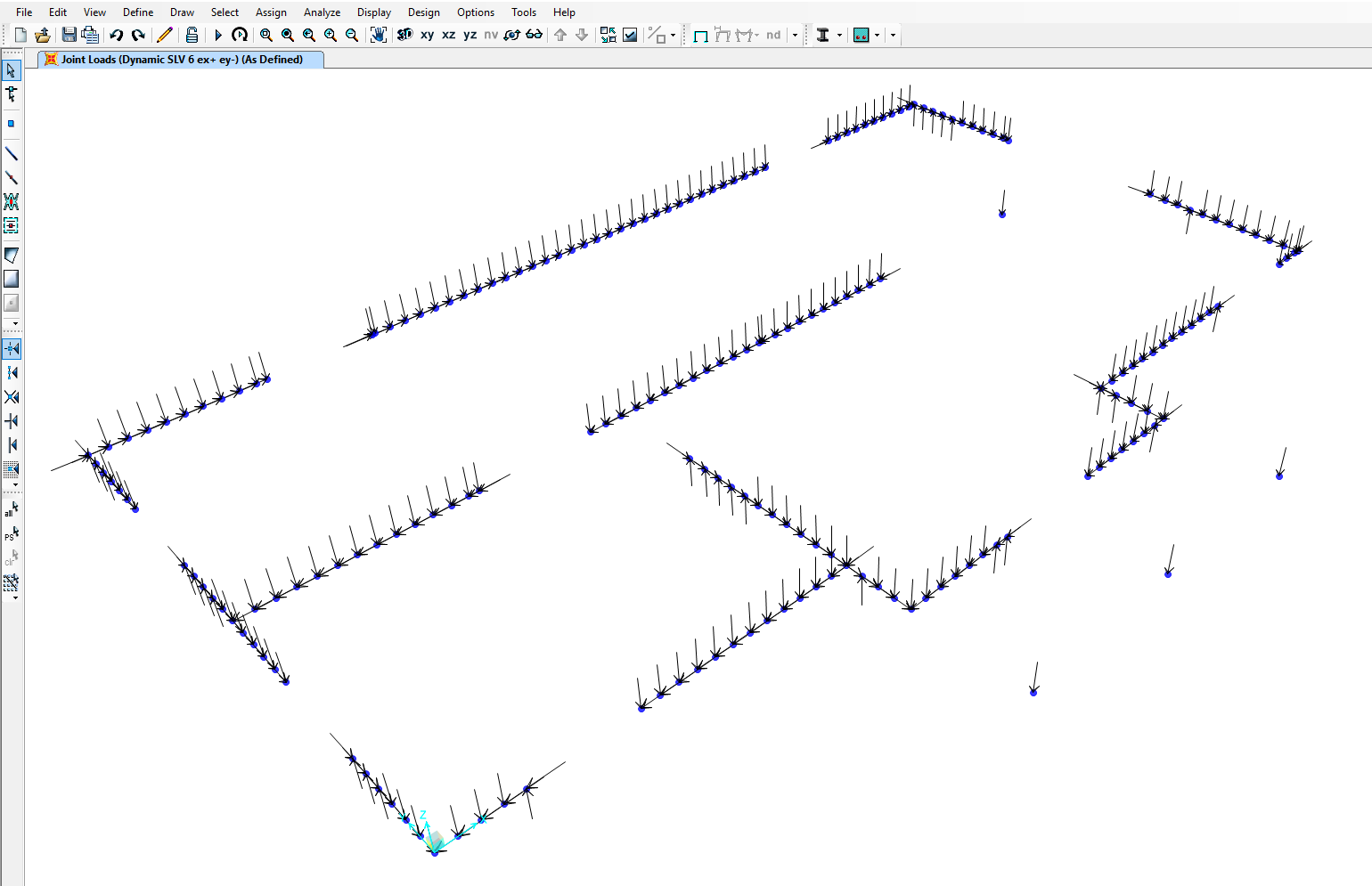The width and height of the screenshot is (1372, 886).
Task: Open the Display menu
Action: pyautogui.click(x=374, y=12)
